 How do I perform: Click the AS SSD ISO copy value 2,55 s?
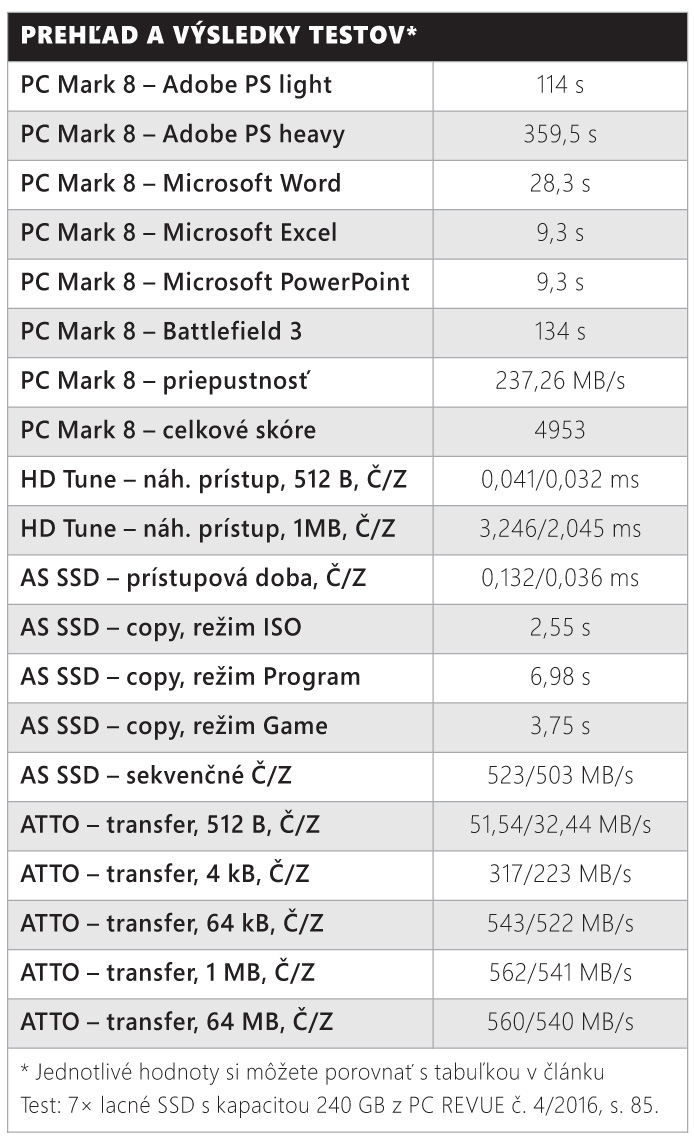click(560, 627)
